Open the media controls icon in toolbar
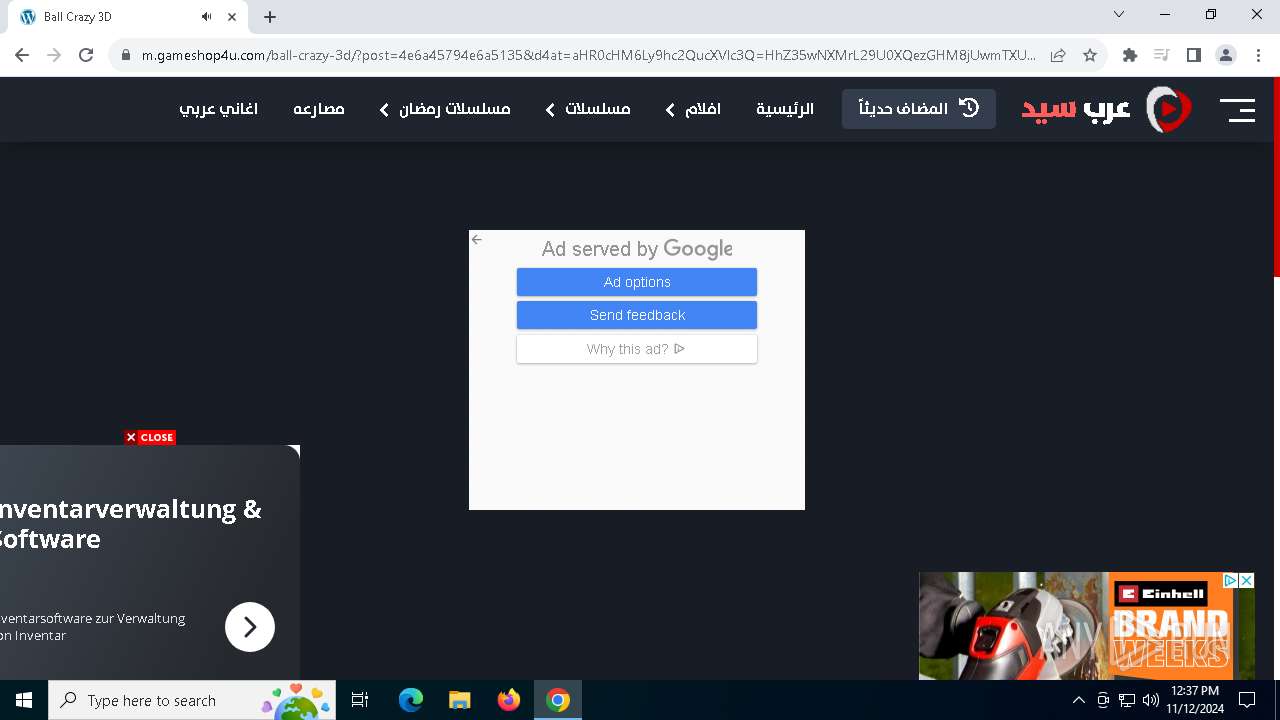1280x720 pixels. [x=1161, y=55]
